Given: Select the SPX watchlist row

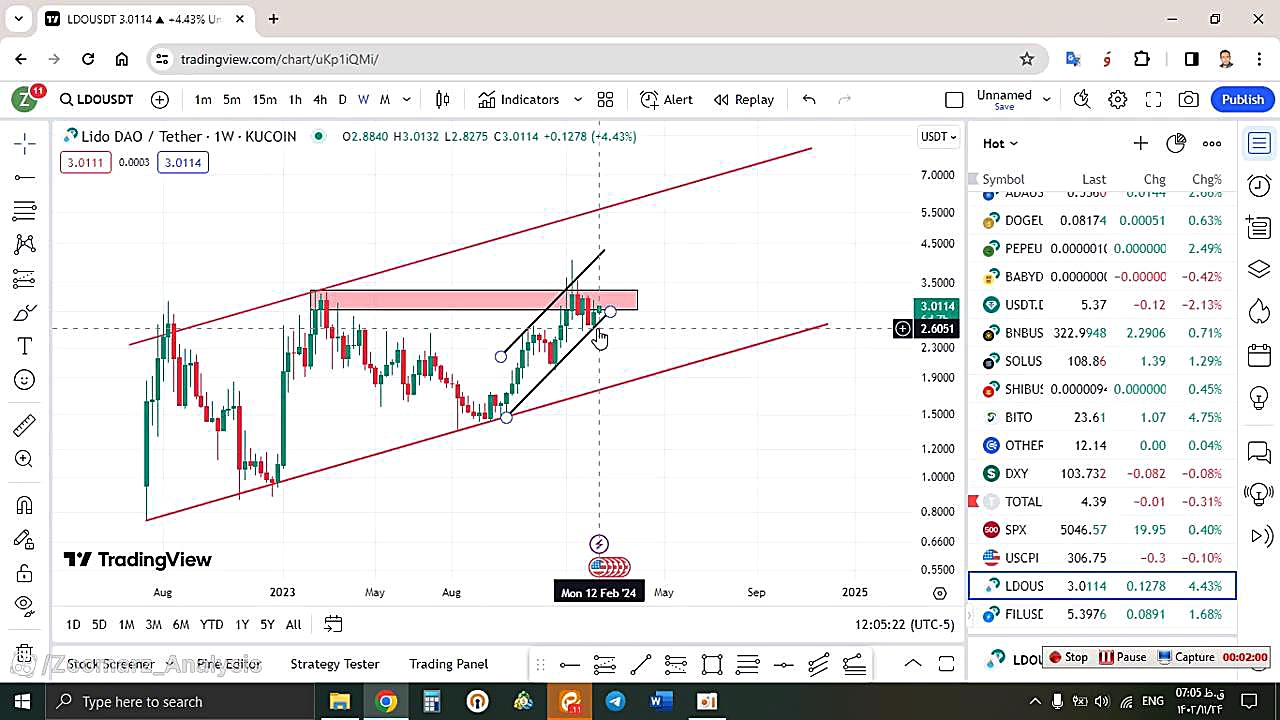Looking at the screenshot, I should [1102, 529].
